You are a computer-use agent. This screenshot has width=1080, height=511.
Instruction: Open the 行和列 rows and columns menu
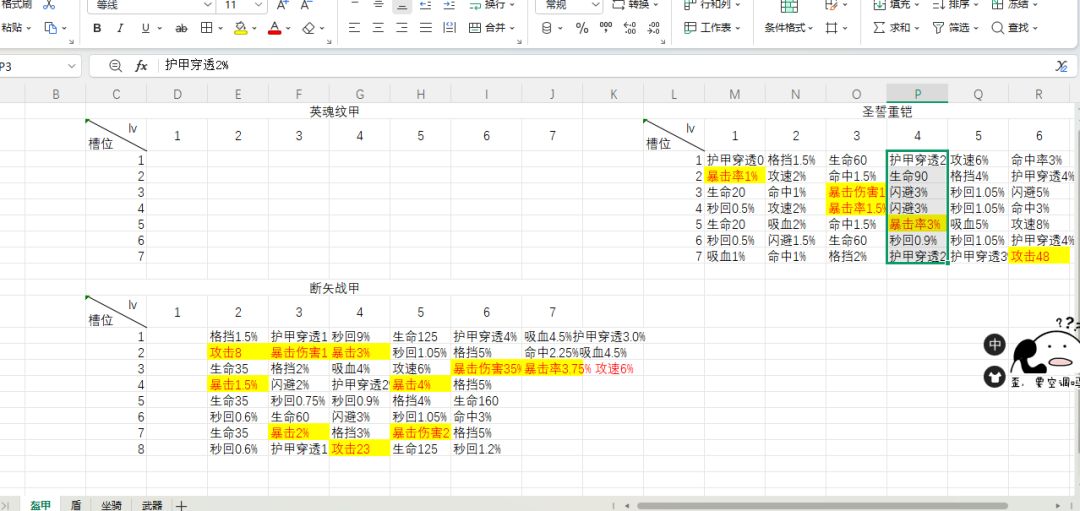point(712,5)
